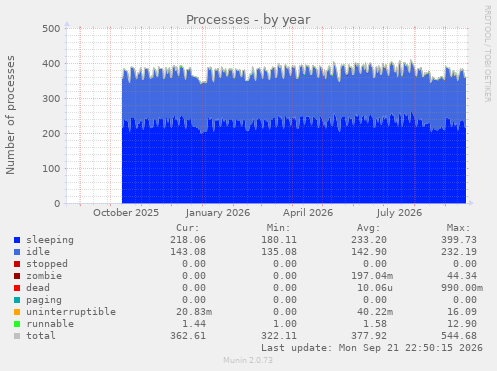The width and height of the screenshot is (497, 371).
Task: Click uninterruptible maximum value 16.09
Action: pyautogui.click(x=462, y=312)
